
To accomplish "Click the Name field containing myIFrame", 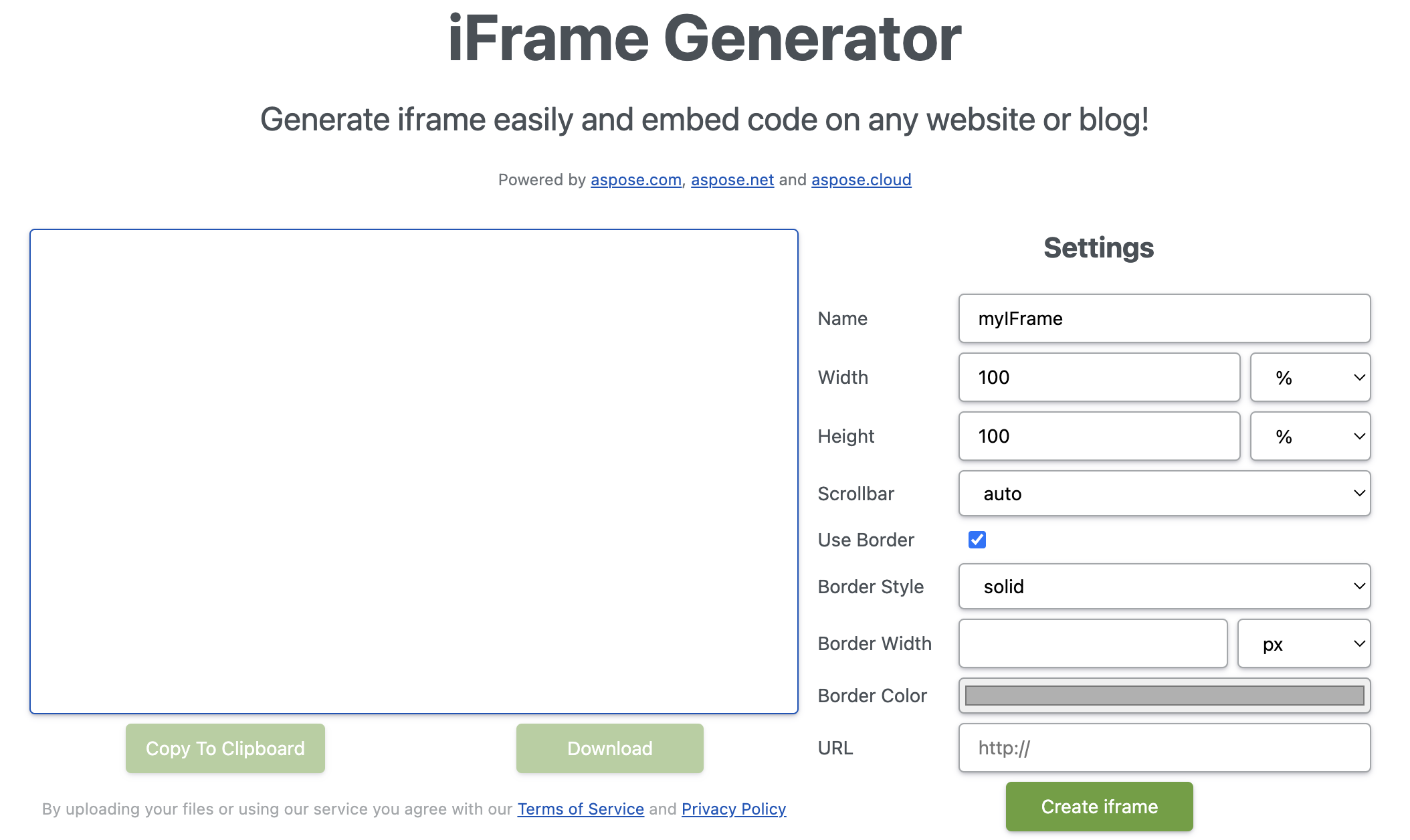I will [1164, 318].
